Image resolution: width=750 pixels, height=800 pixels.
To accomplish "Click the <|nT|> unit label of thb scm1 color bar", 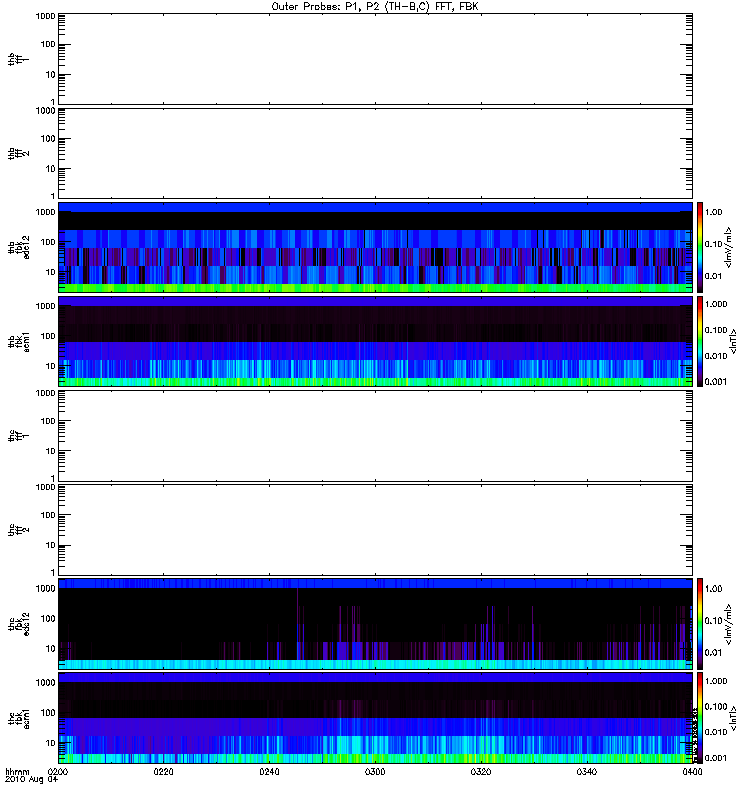I will pos(733,341).
